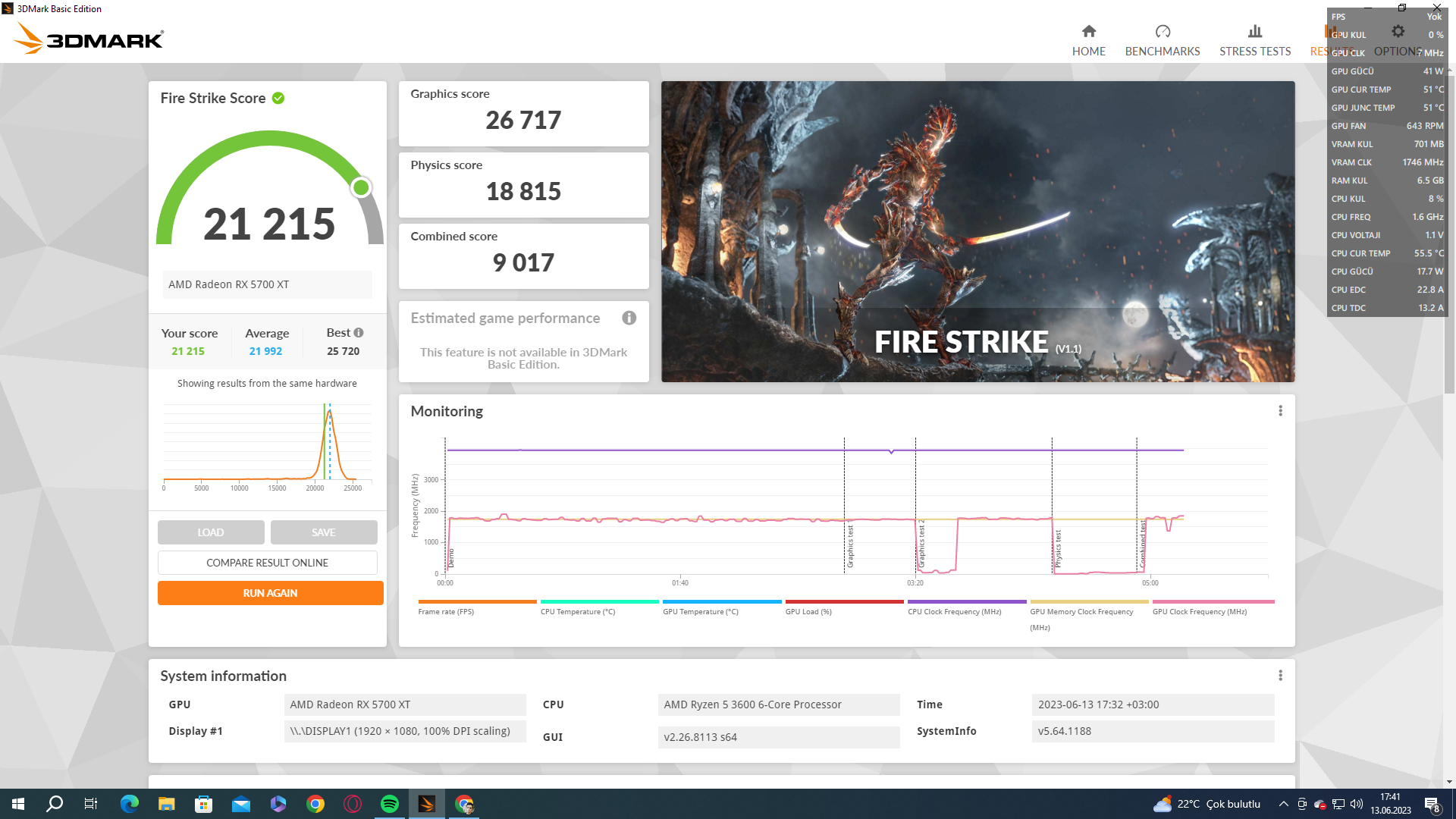This screenshot has height=819, width=1456.
Task: Open the HOME tab
Action: (x=1088, y=40)
